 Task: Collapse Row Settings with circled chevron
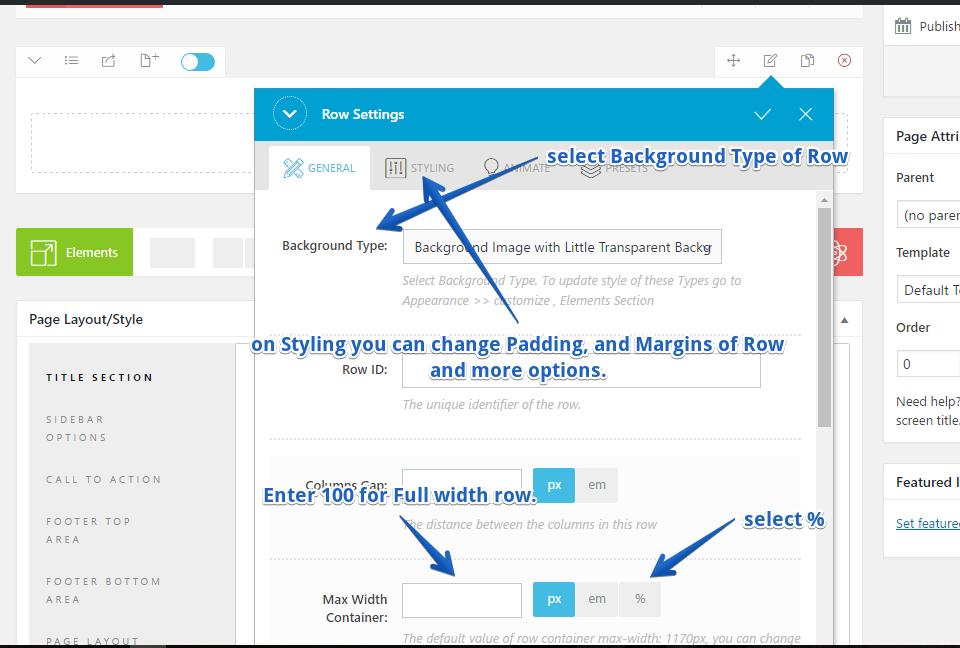click(290, 114)
